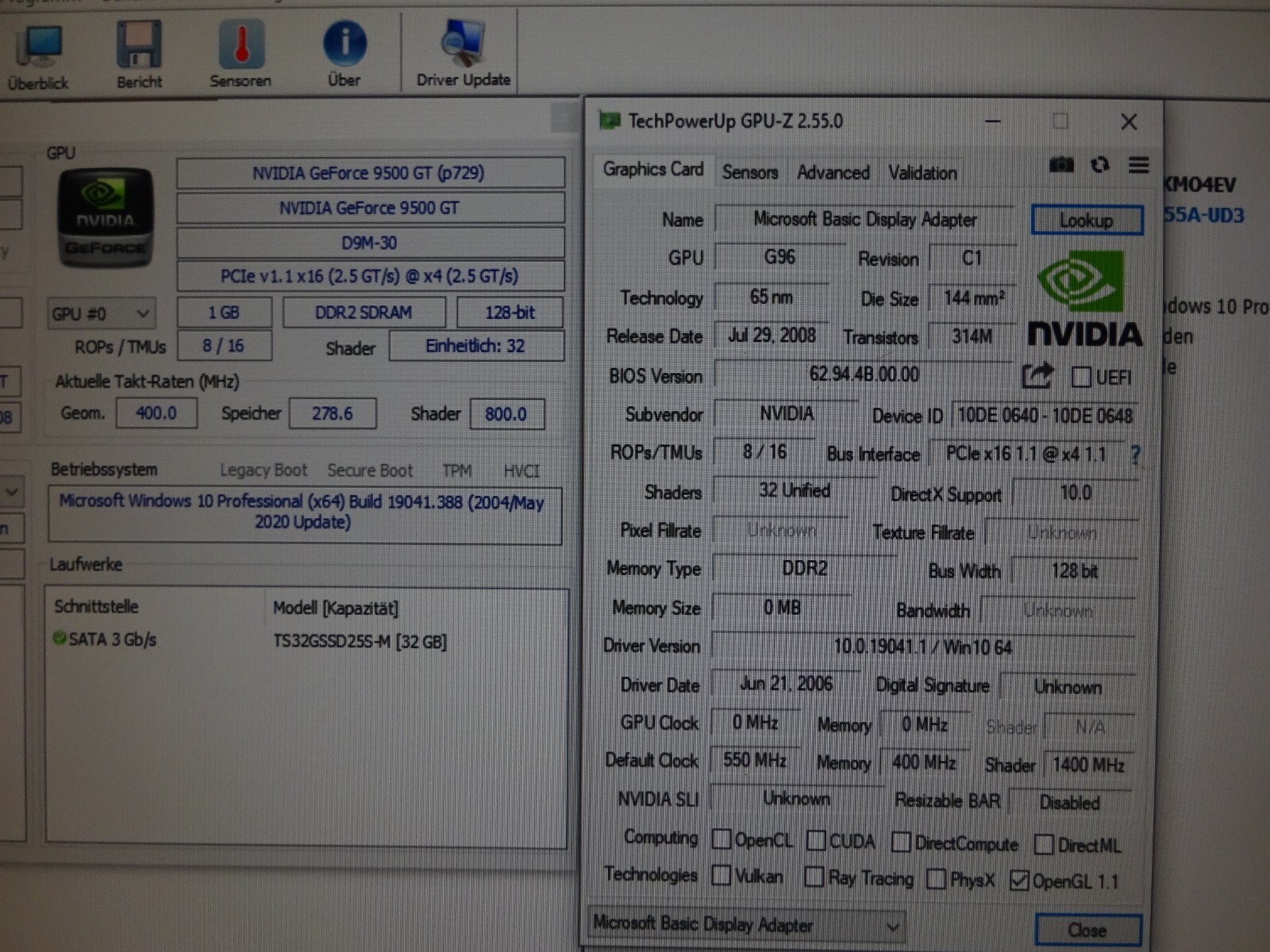Click the NVIDIA logo in GPU-Z
1270x952 pixels.
(1084, 299)
